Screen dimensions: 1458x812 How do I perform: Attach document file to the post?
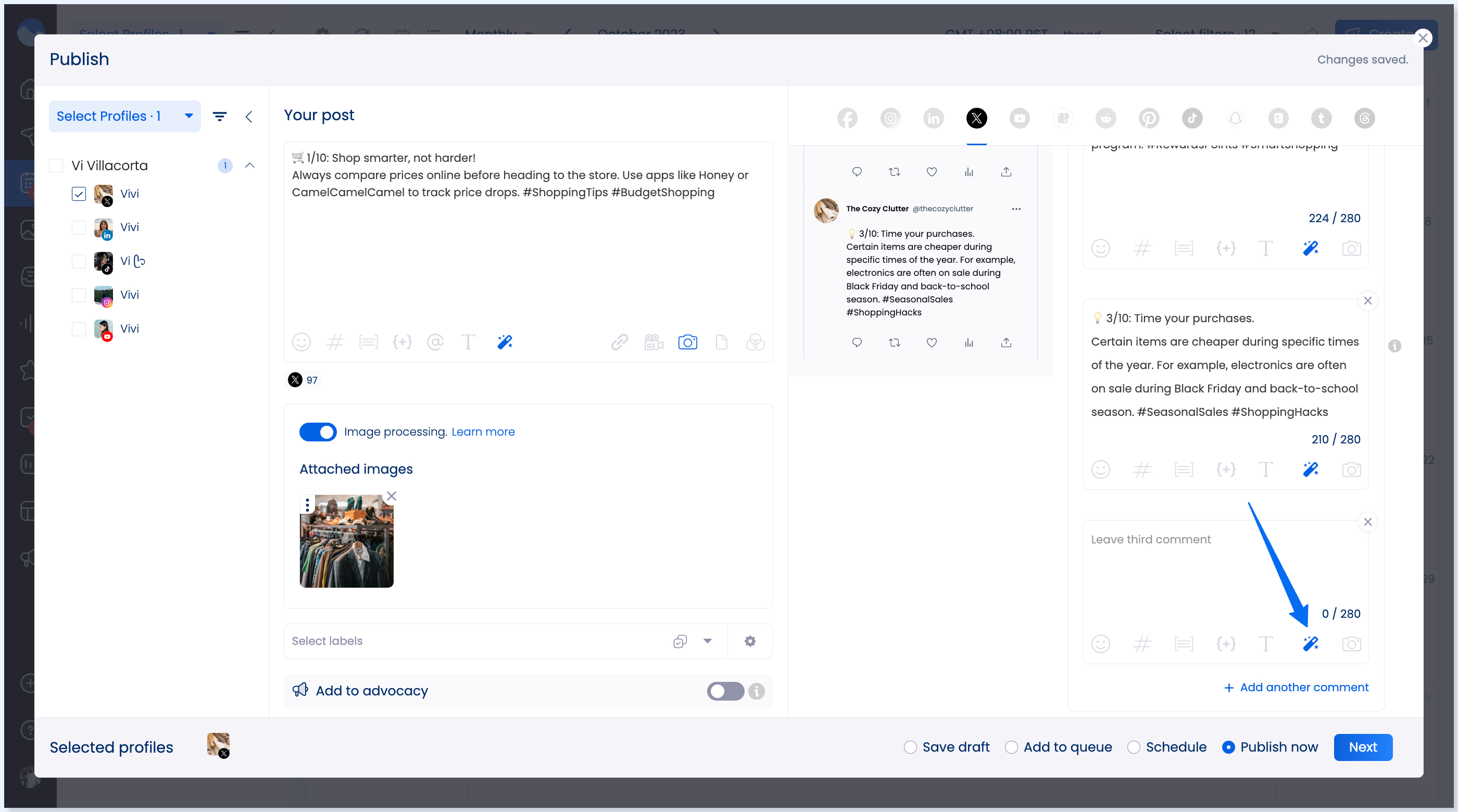(x=721, y=342)
